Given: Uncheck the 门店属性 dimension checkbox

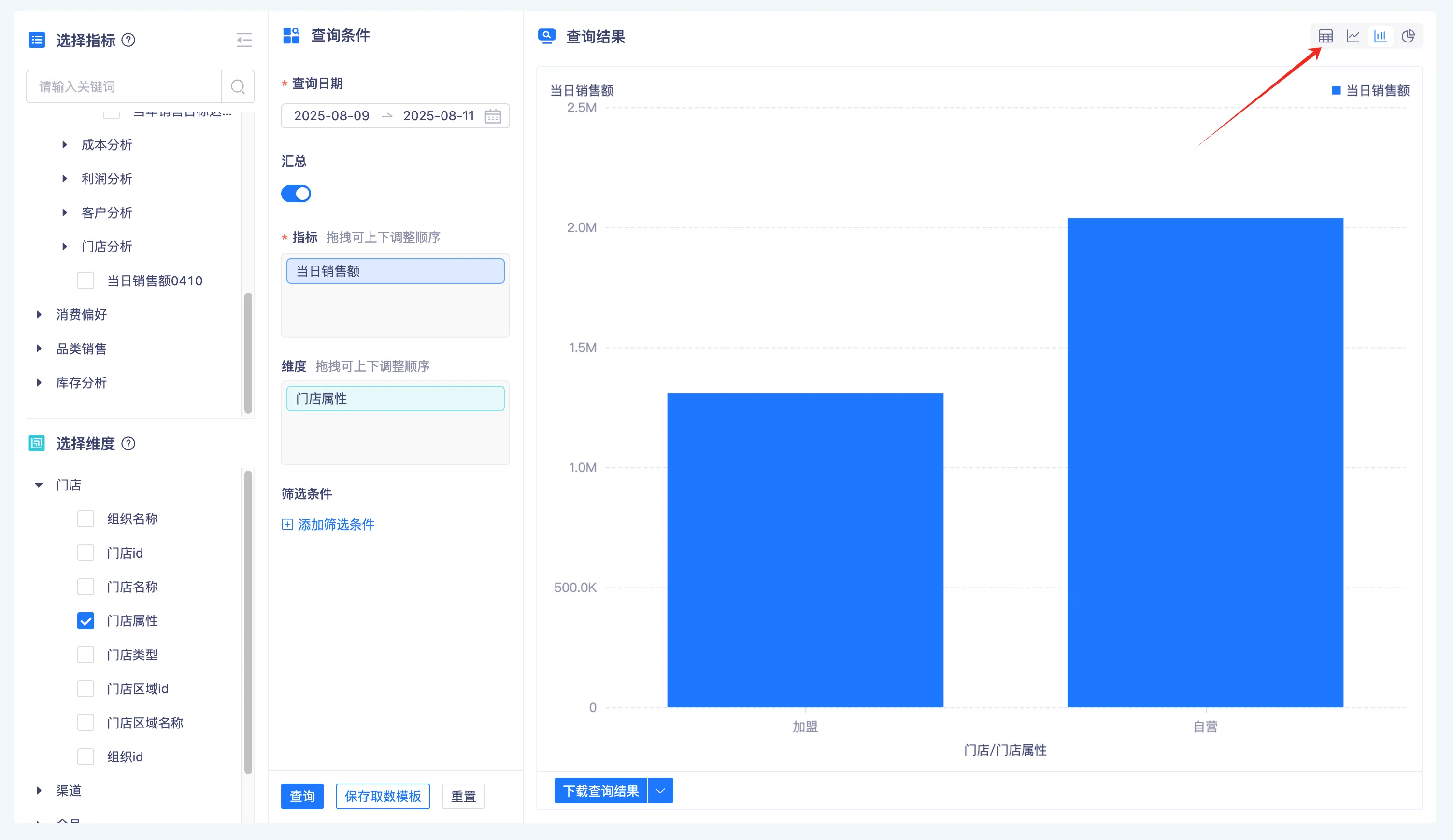Looking at the screenshot, I should click(86, 620).
